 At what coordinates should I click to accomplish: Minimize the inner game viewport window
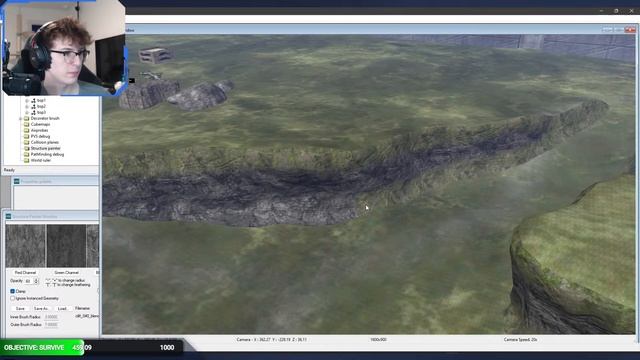click(x=607, y=30)
